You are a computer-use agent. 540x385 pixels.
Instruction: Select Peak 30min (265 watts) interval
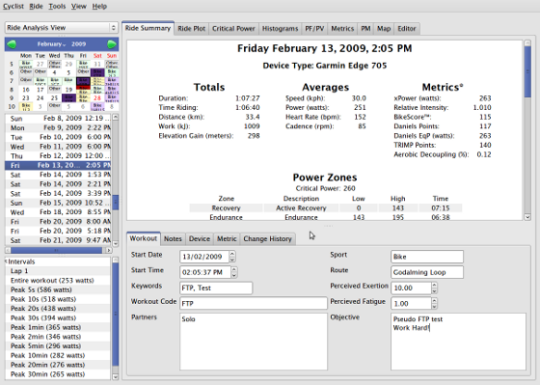tap(58, 374)
